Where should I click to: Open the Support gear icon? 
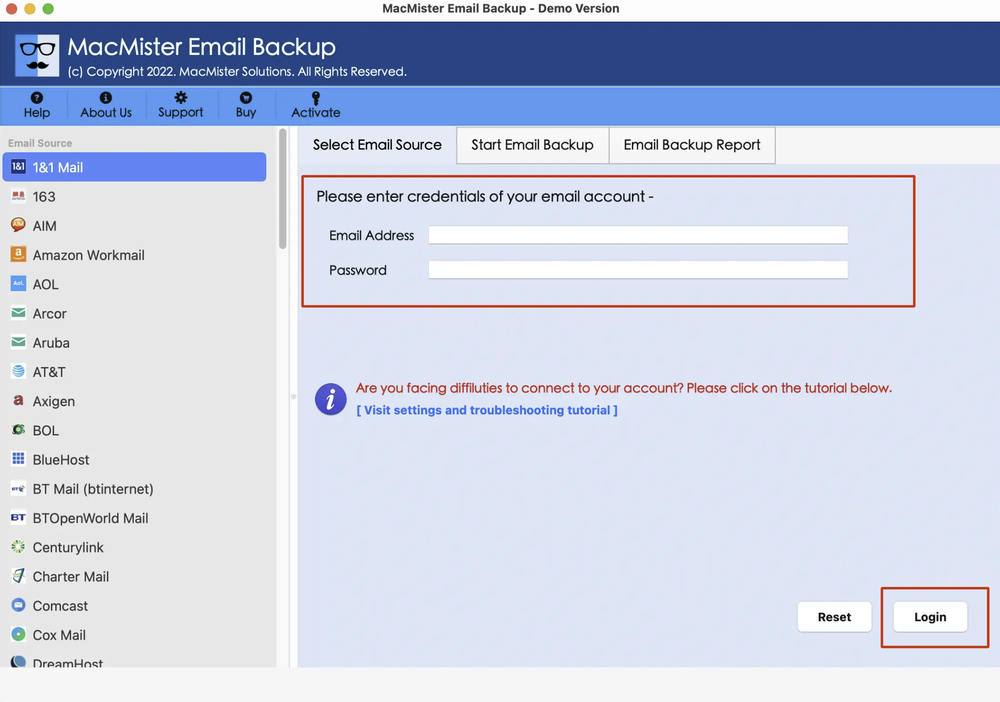(180, 98)
